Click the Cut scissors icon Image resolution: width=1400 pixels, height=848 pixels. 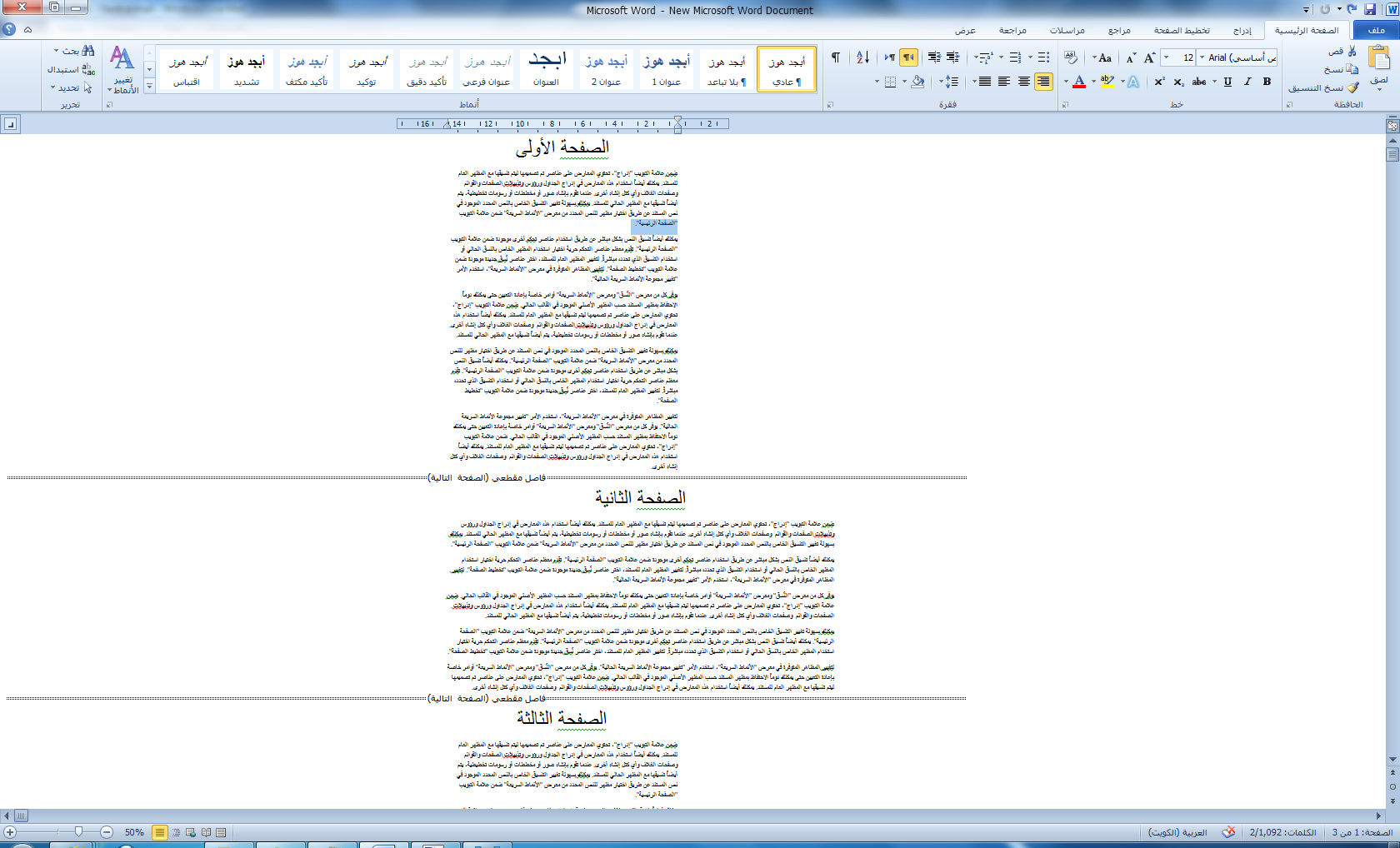pyautogui.click(x=1352, y=52)
